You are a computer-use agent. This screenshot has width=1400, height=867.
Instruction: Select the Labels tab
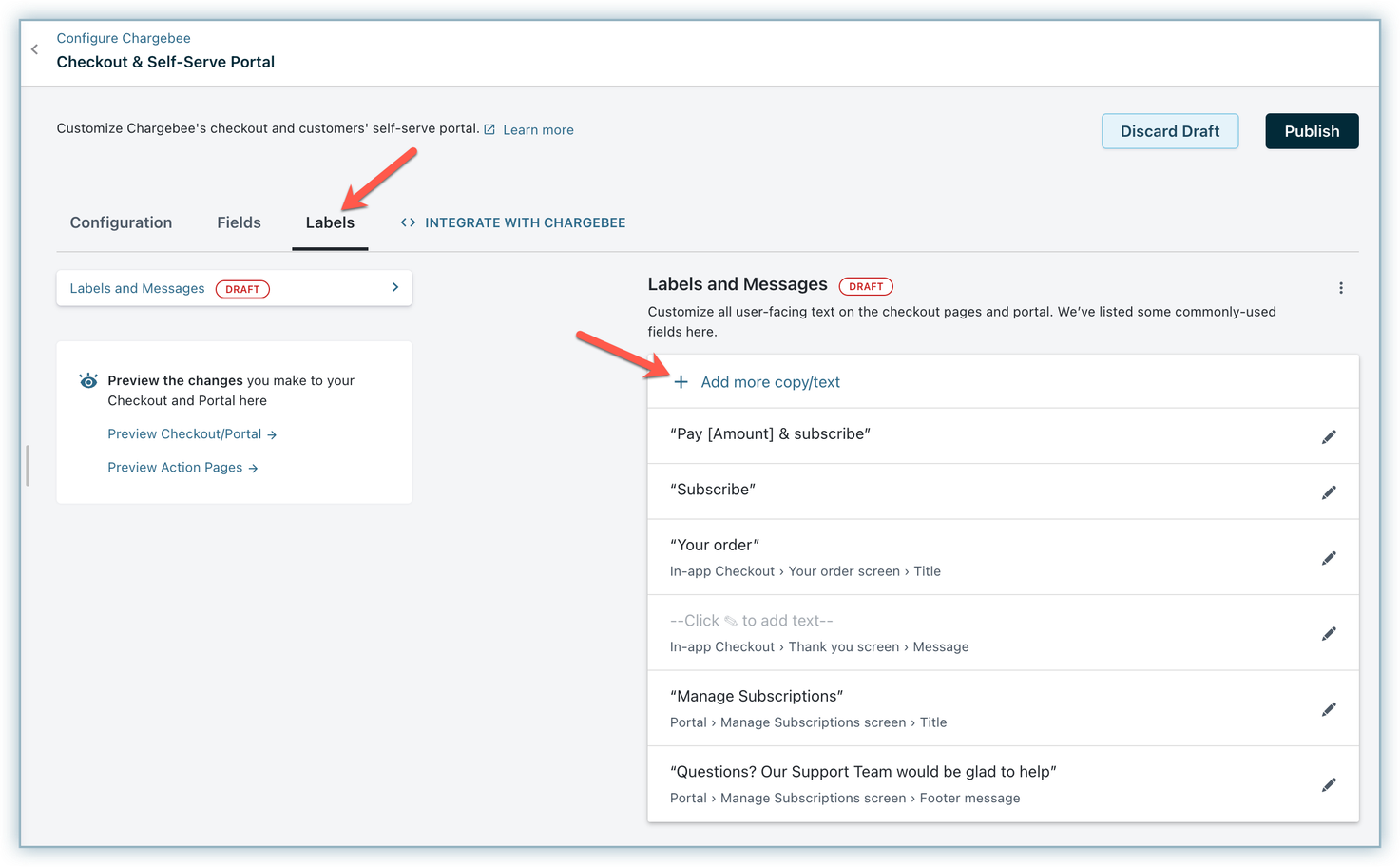tap(330, 222)
